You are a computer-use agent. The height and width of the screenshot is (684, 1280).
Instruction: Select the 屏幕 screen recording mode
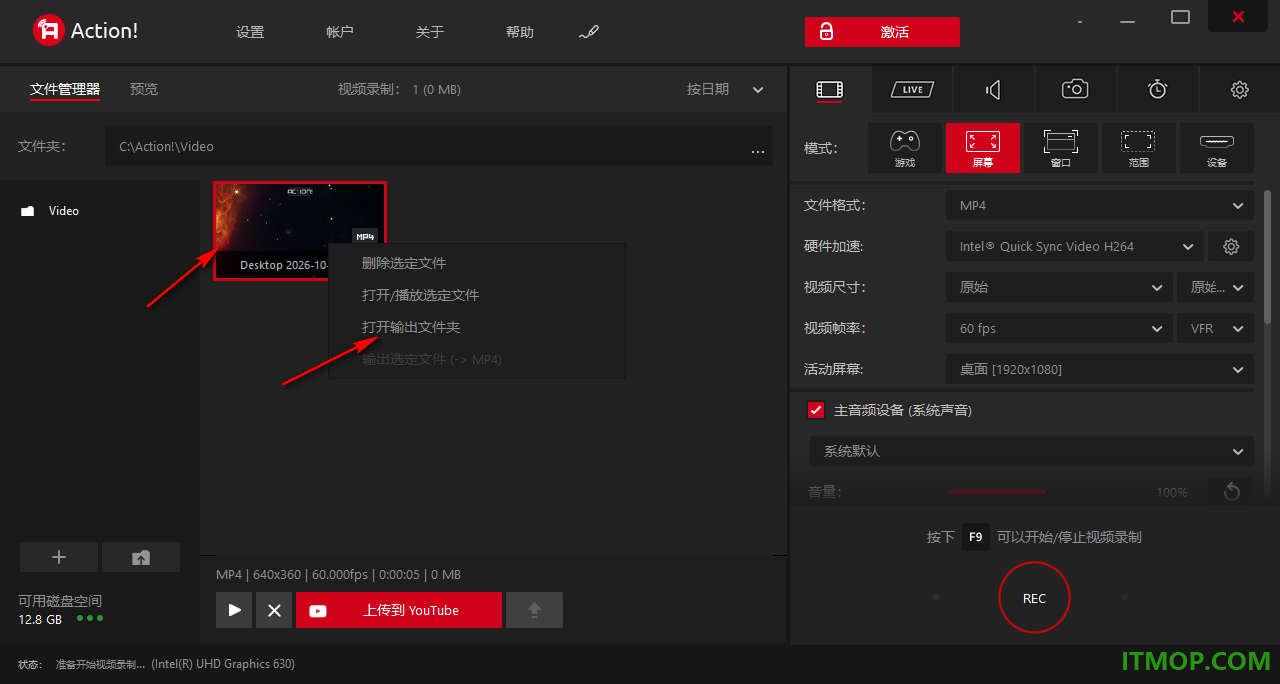pos(983,148)
